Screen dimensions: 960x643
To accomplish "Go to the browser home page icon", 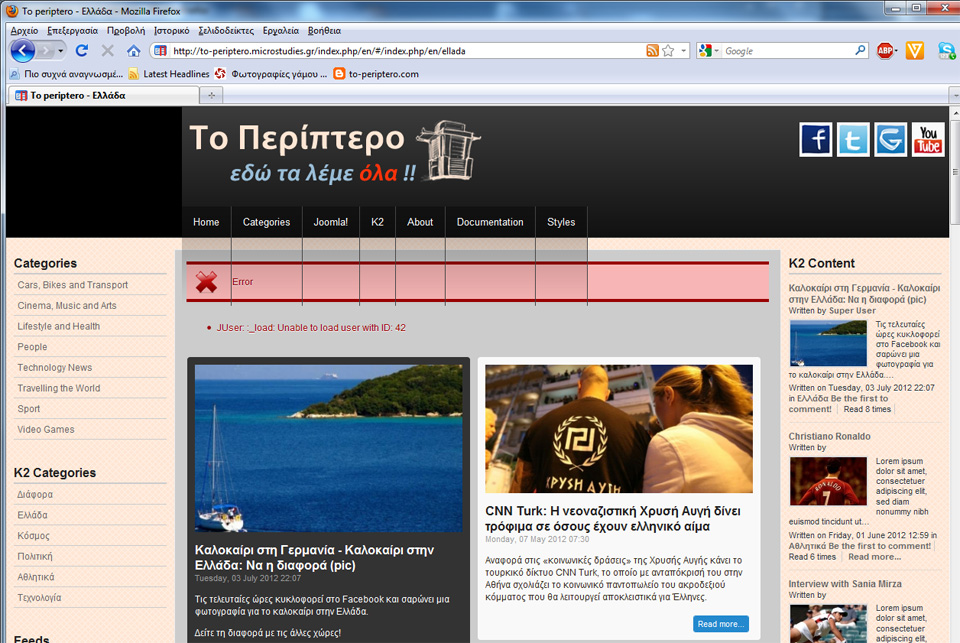I will pos(133,51).
